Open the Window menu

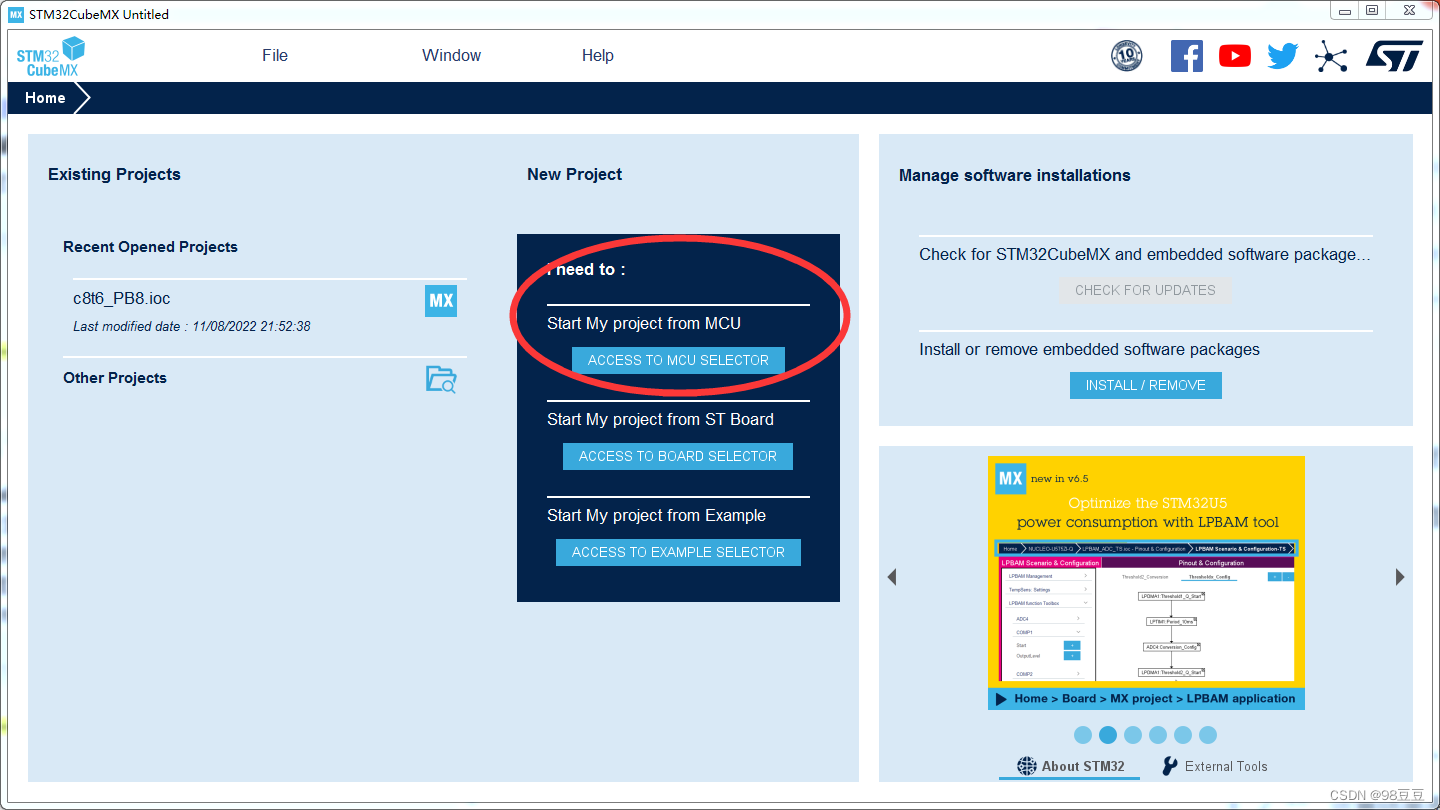pos(451,56)
